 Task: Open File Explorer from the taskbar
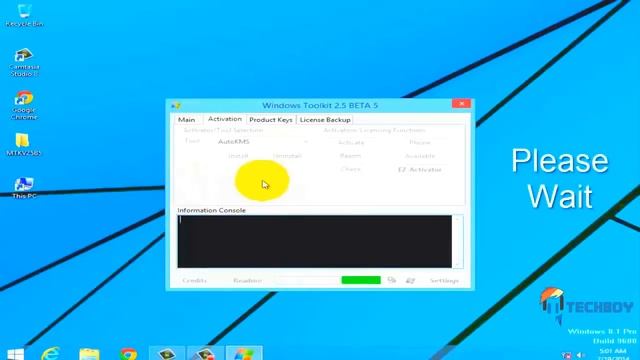(89, 354)
